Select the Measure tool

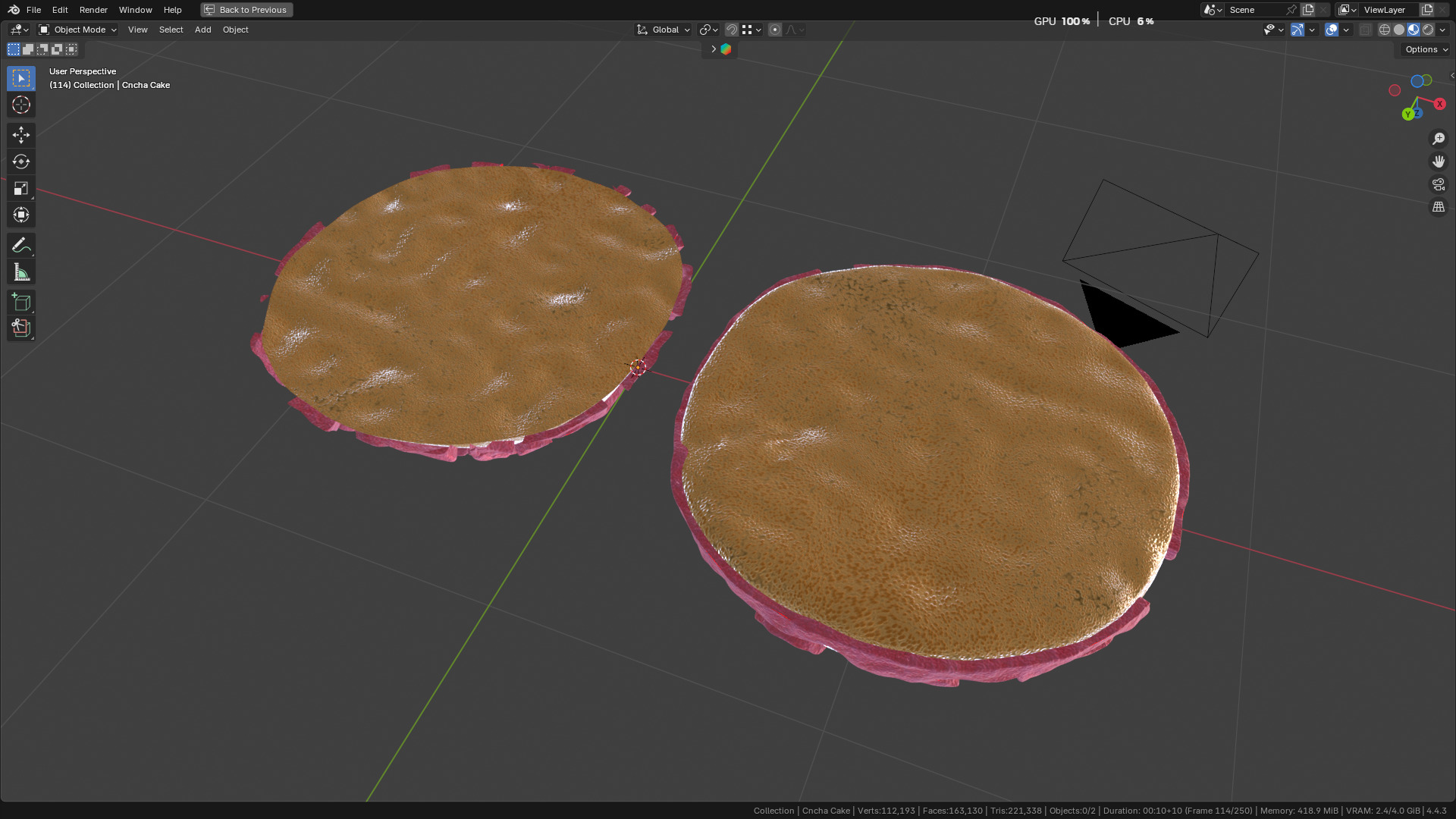(21, 271)
